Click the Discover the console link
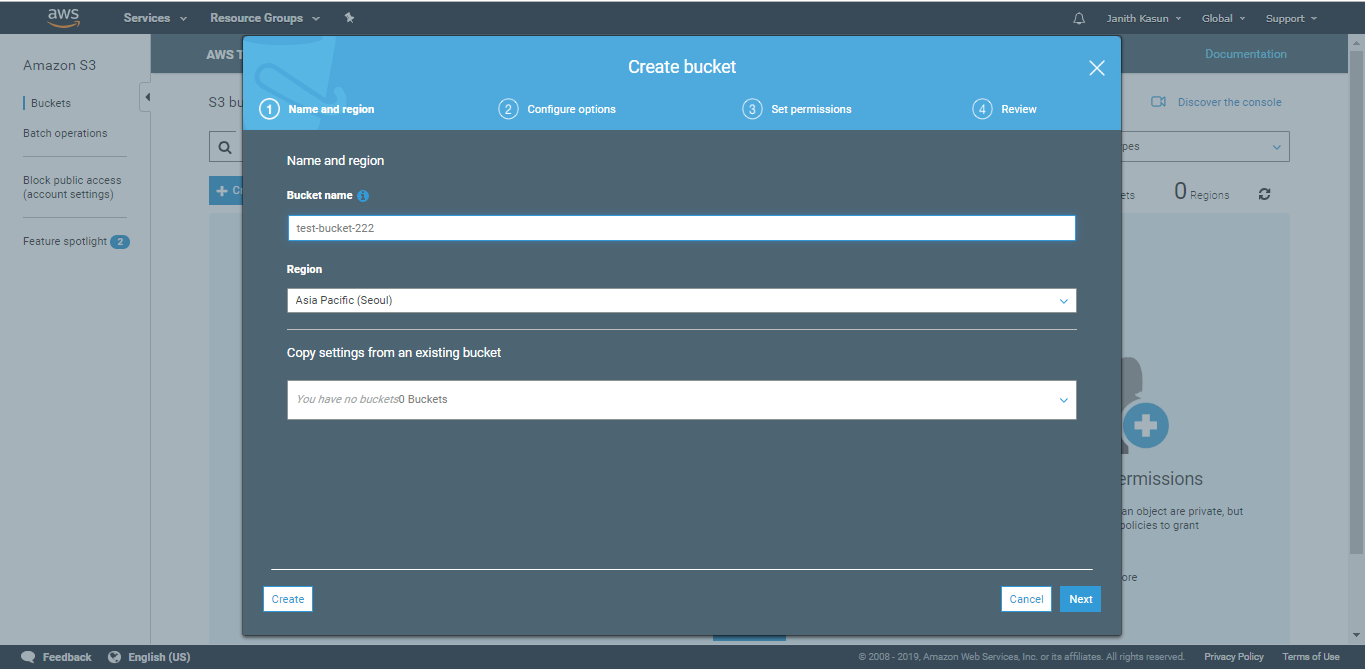This screenshot has width=1365, height=669. point(1229,102)
